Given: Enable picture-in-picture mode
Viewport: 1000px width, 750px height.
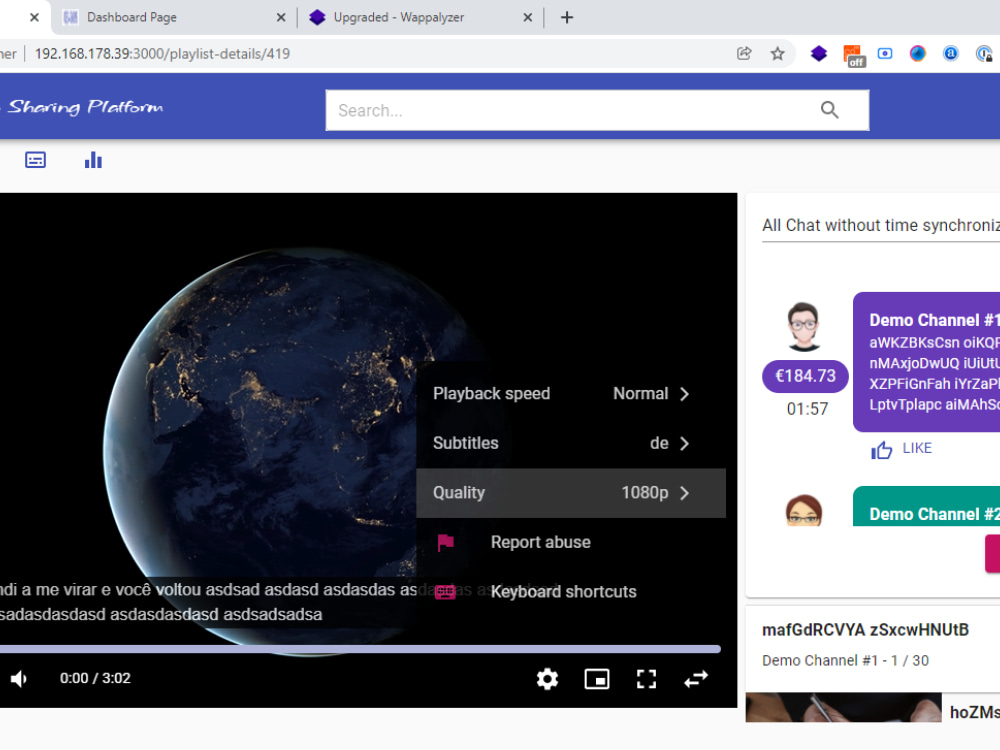Looking at the screenshot, I should pos(597,679).
